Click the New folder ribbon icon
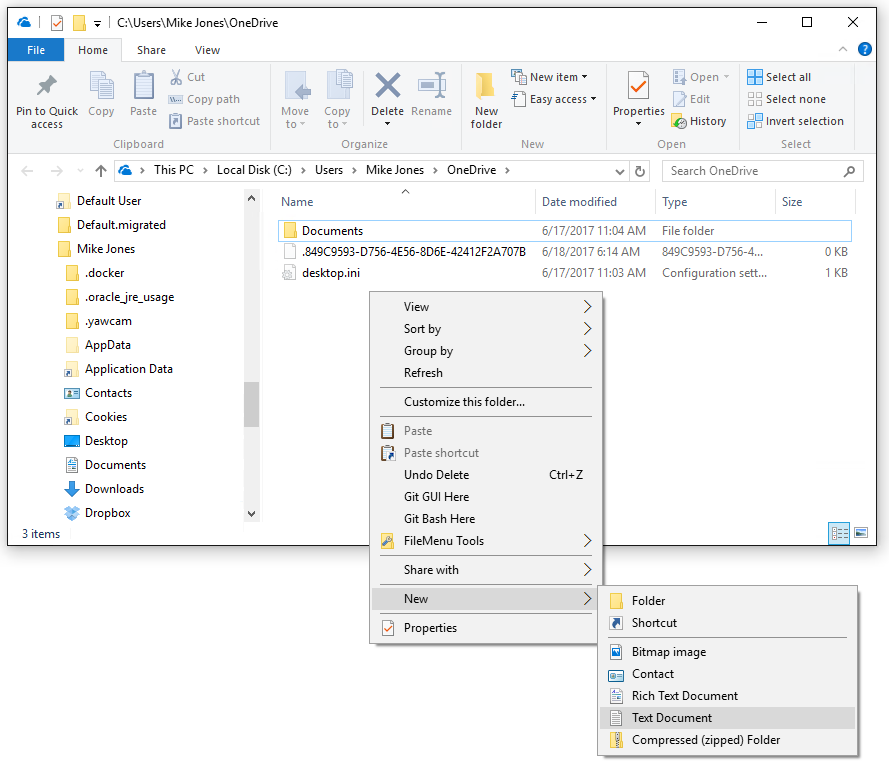889x763 pixels. 486,86
